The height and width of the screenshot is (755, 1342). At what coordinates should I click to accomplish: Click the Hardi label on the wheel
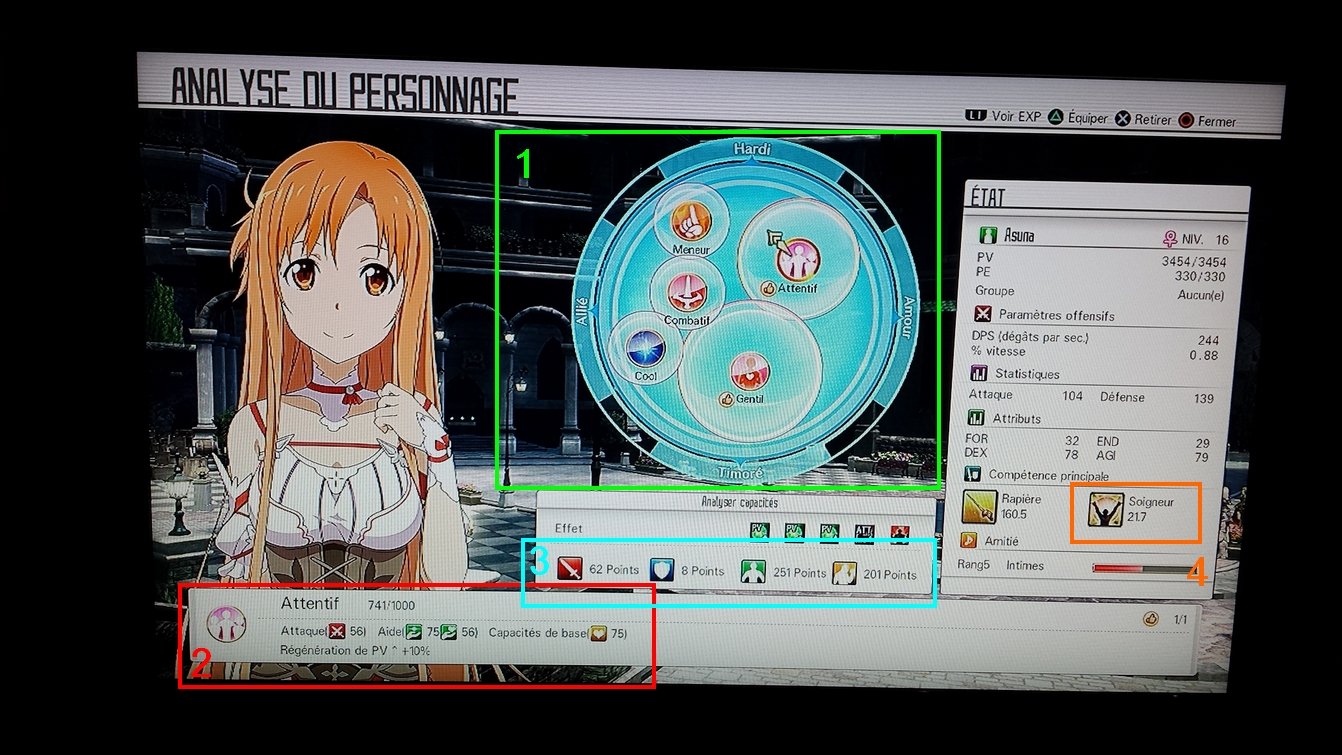pos(752,149)
